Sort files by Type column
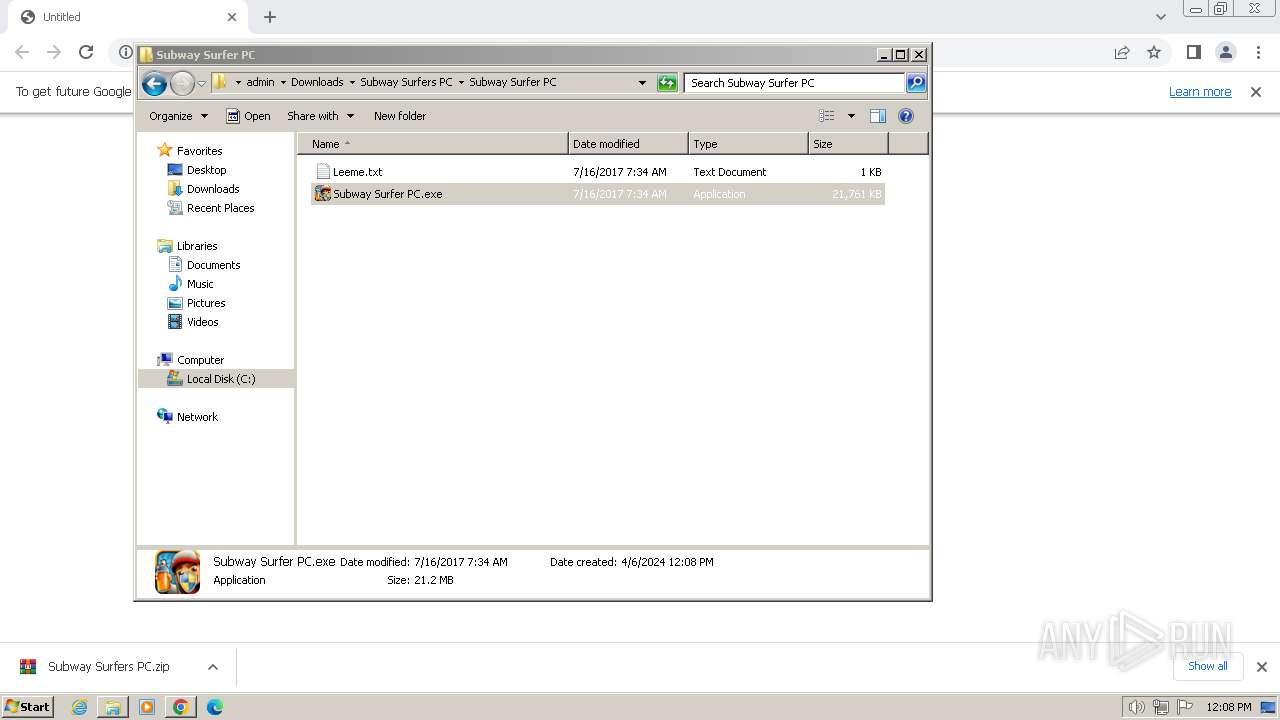Viewport: 1280px width, 720px height. coord(748,144)
